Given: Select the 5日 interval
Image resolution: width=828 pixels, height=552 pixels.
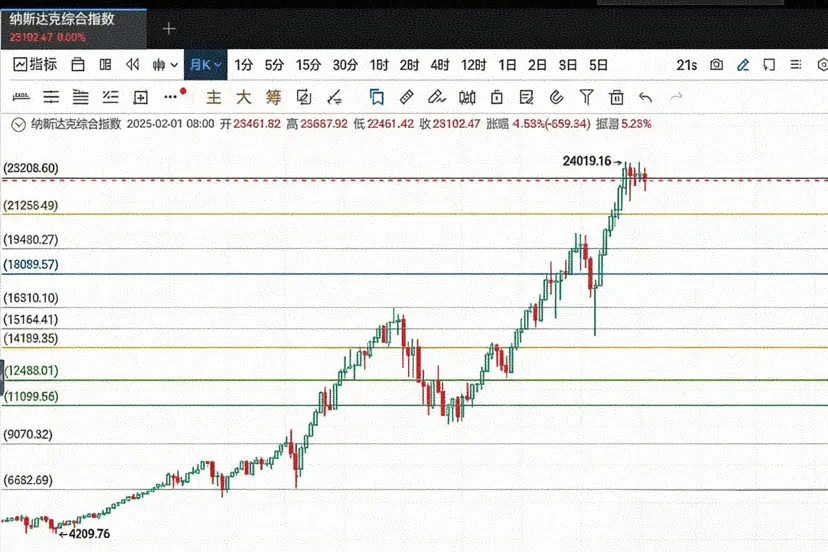Looking at the screenshot, I should tap(598, 65).
